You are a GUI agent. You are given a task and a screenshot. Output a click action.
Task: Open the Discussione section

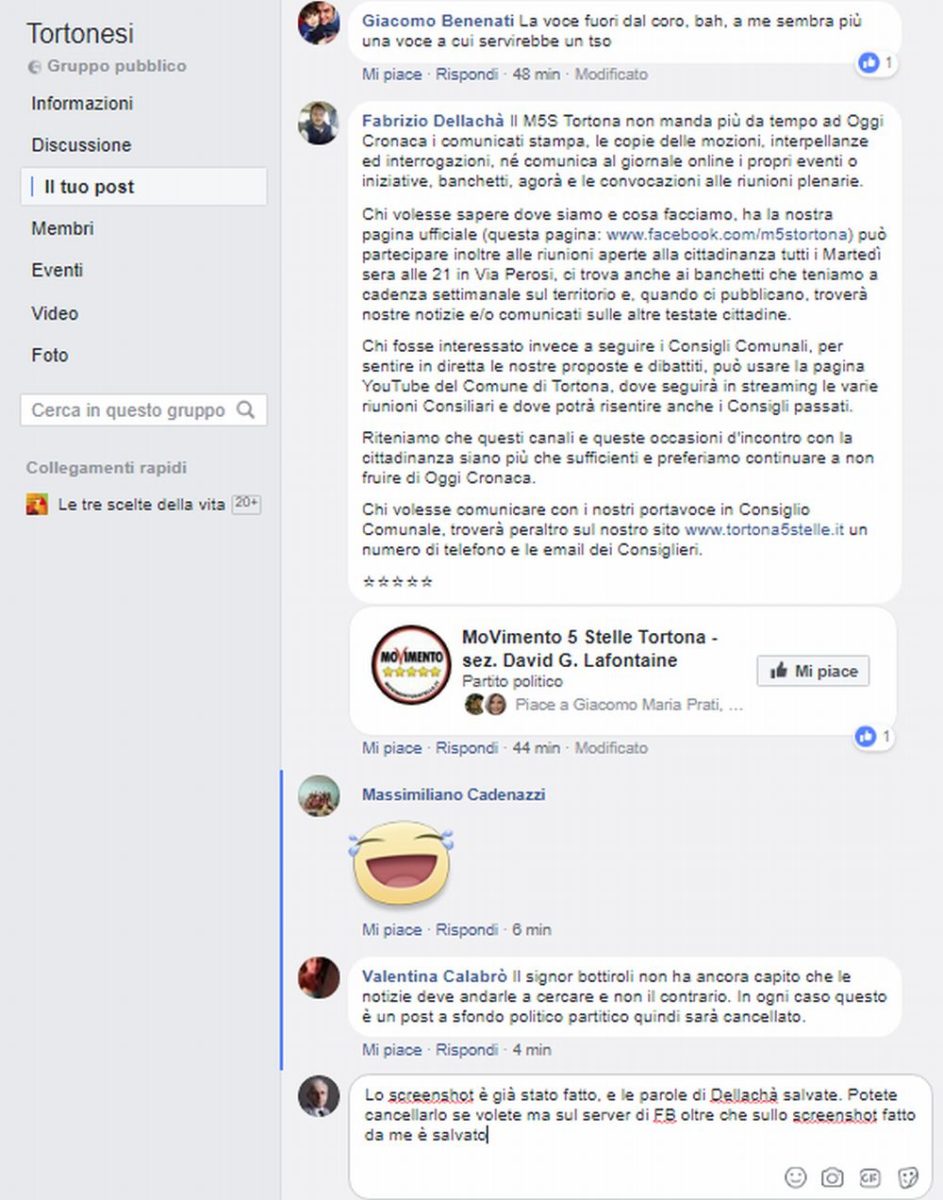click(81, 145)
